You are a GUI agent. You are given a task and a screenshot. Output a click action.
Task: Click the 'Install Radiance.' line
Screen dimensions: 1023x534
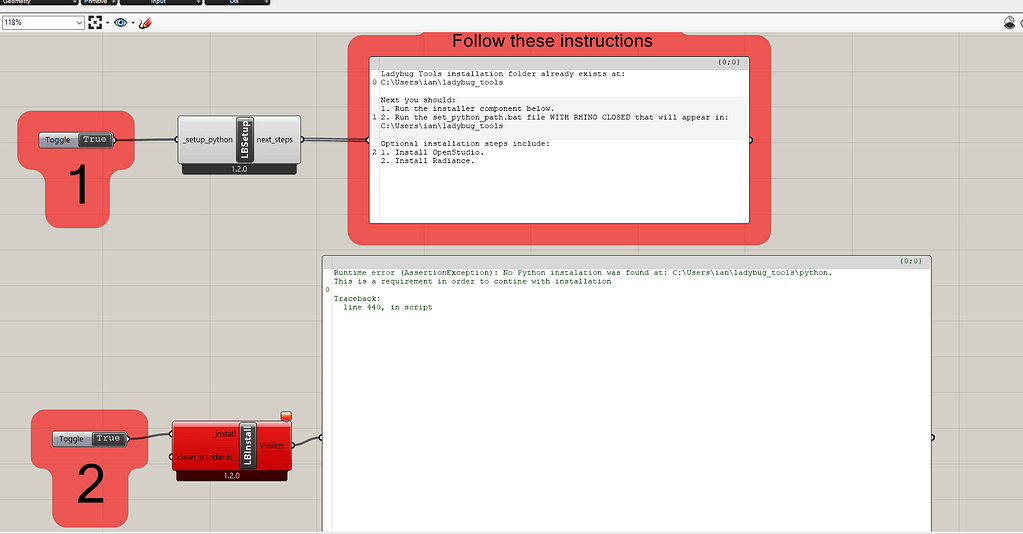pos(427,161)
